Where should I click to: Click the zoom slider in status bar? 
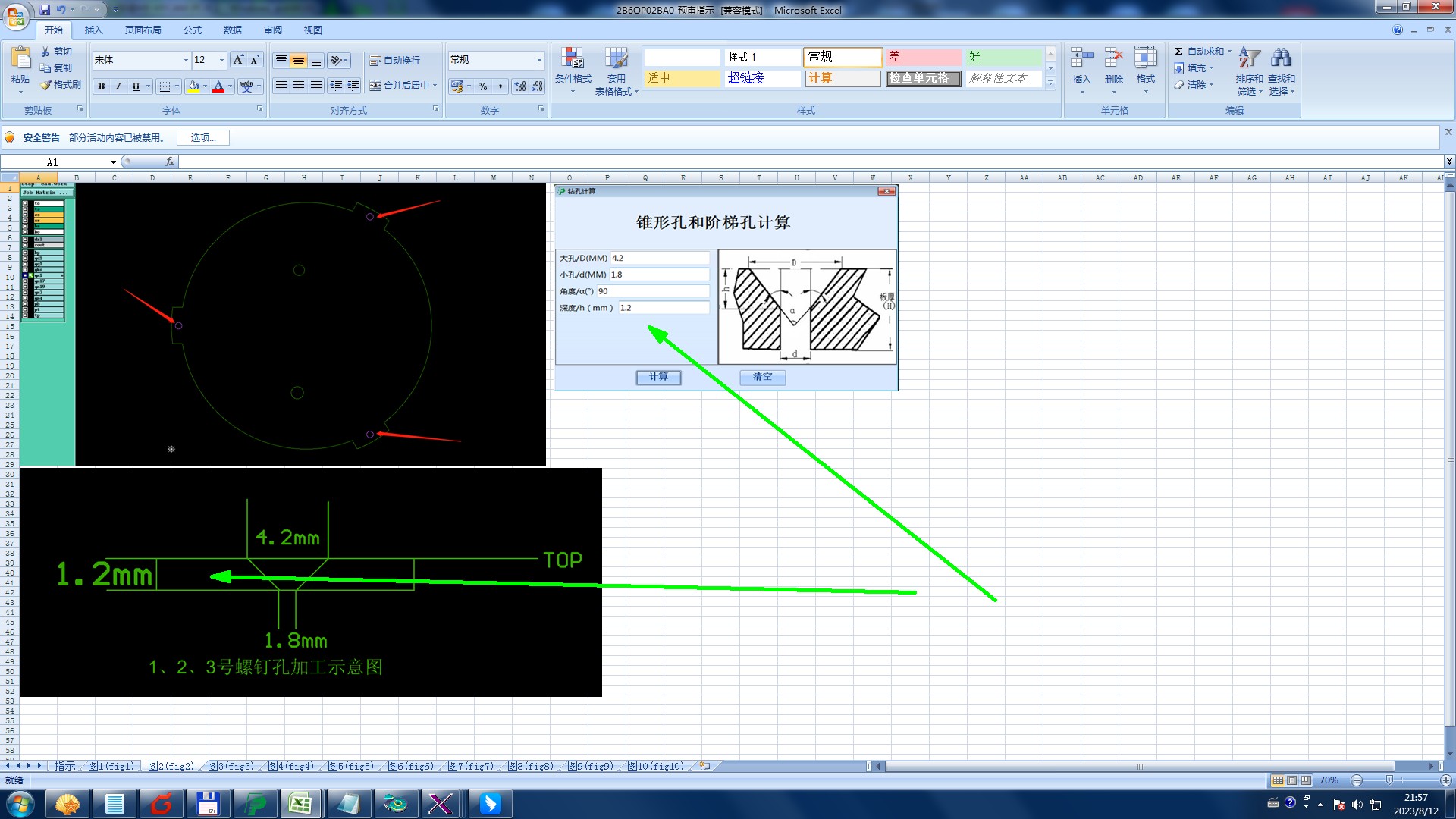tap(1389, 780)
